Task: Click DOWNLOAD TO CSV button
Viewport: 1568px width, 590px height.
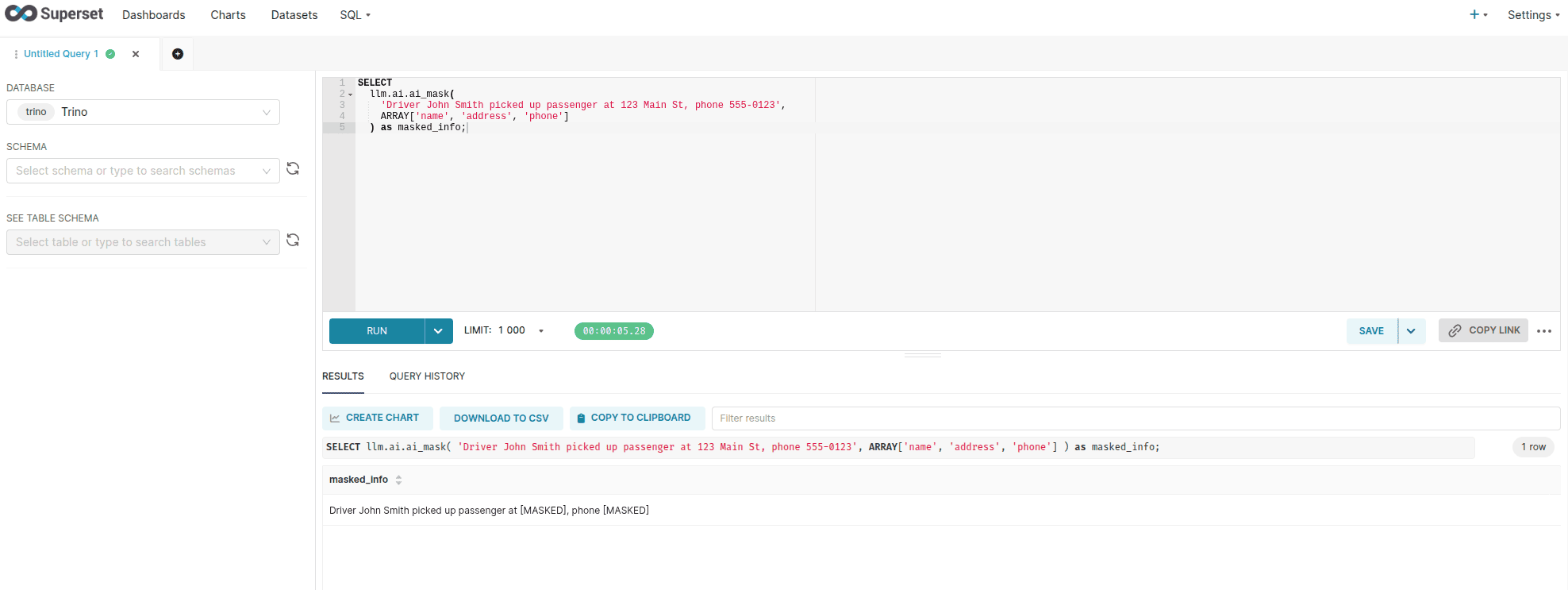Action: [x=502, y=418]
